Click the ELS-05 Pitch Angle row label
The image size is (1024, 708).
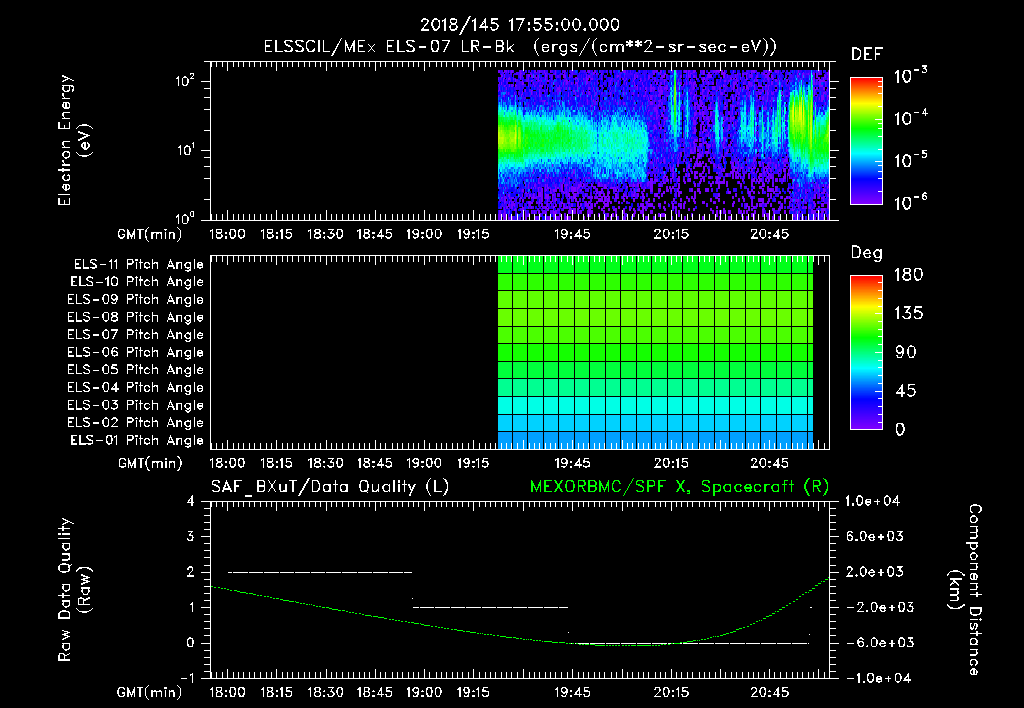click(x=136, y=370)
